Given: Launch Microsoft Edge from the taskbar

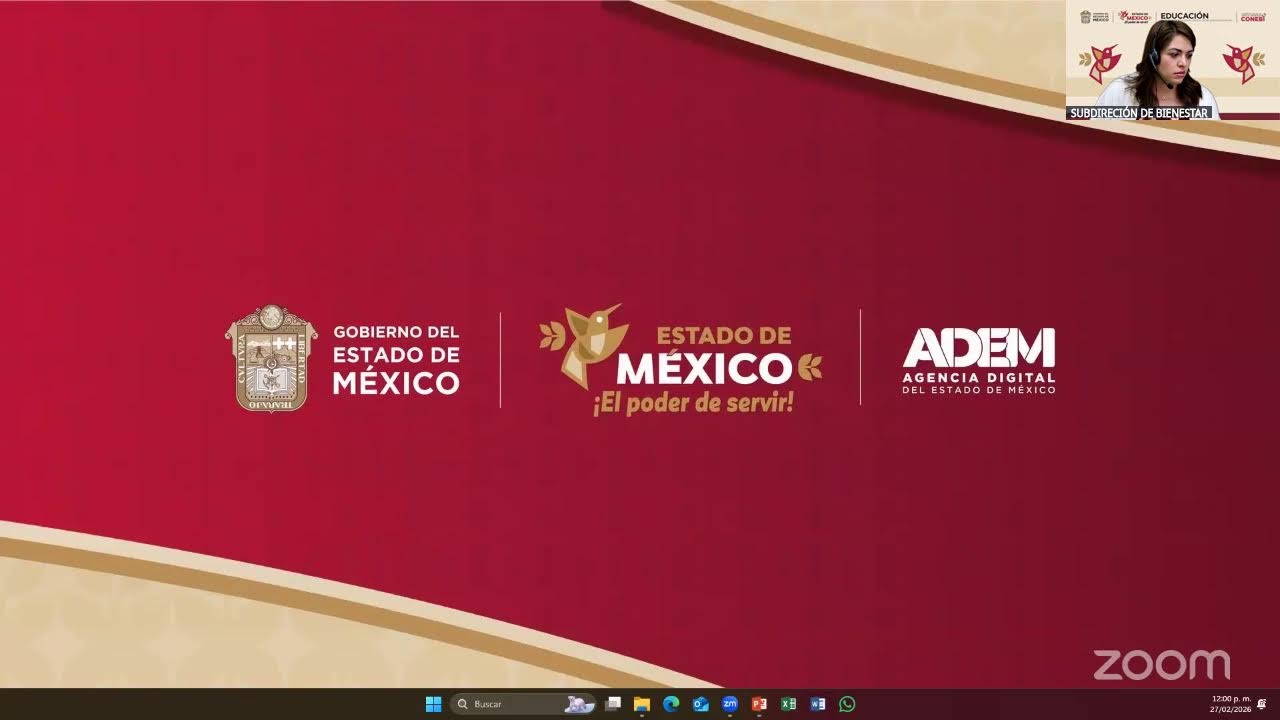Looking at the screenshot, I should point(671,704).
